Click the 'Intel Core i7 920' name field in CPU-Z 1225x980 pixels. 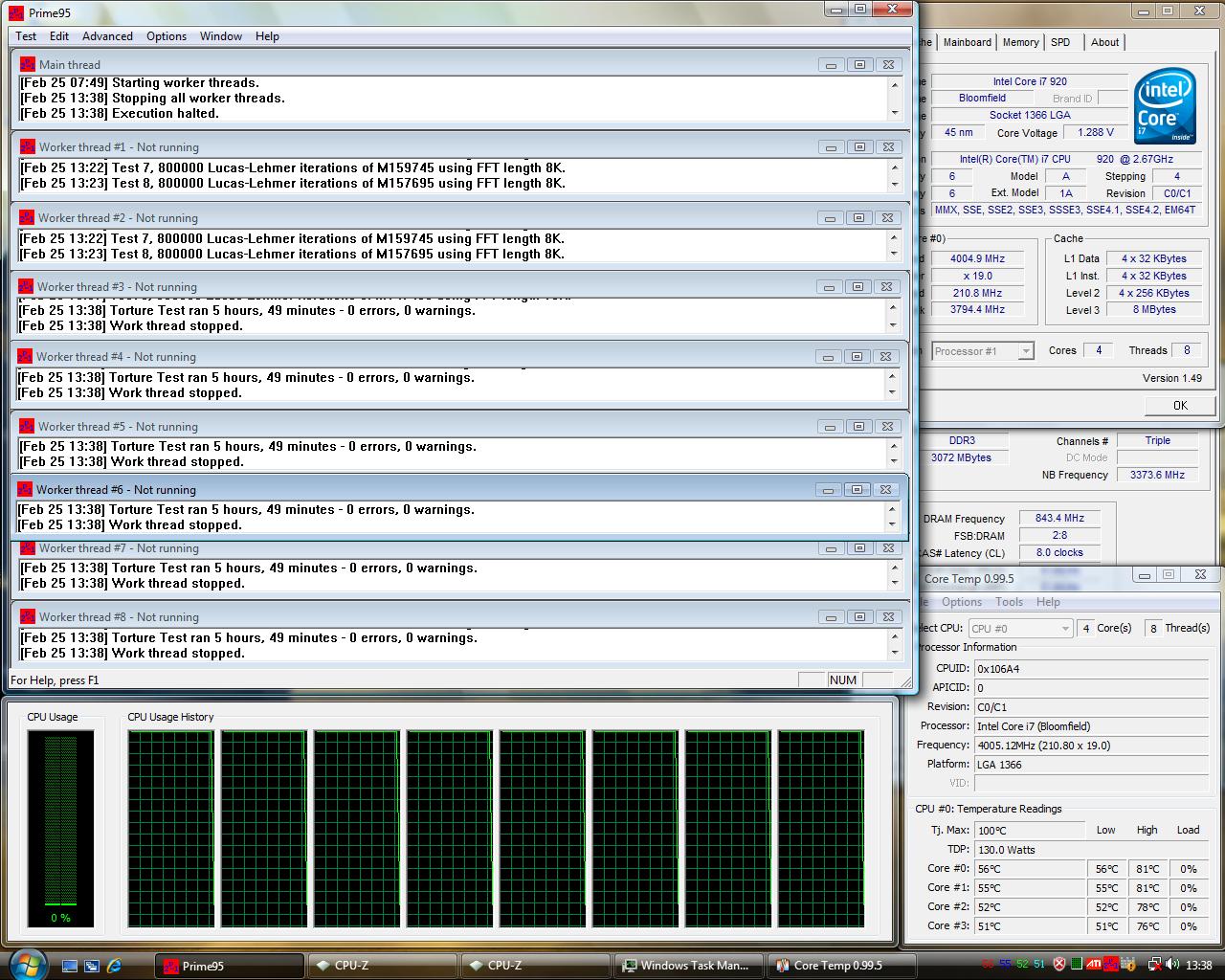(1030, 81)
